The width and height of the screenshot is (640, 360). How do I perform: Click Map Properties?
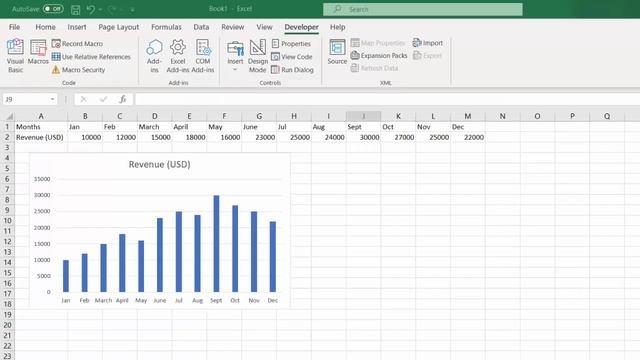coord(378,43)
